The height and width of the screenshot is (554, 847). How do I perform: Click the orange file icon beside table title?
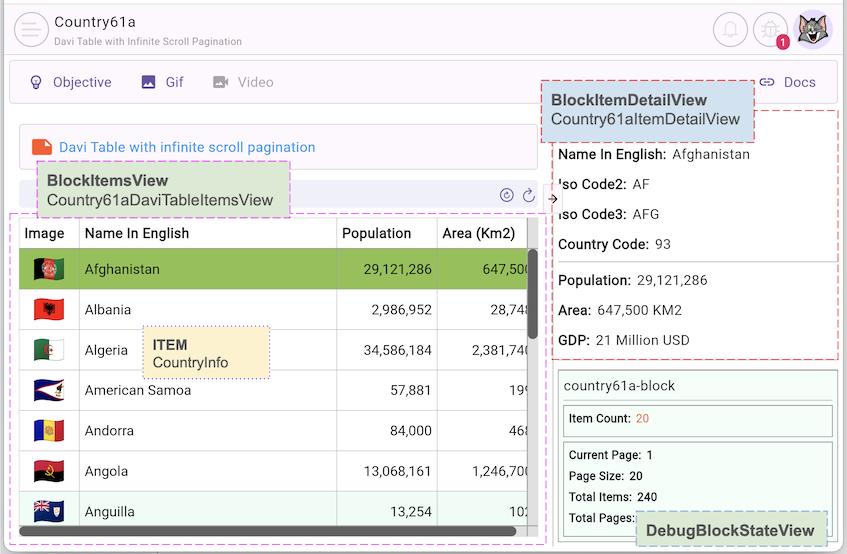click(42, 147)
